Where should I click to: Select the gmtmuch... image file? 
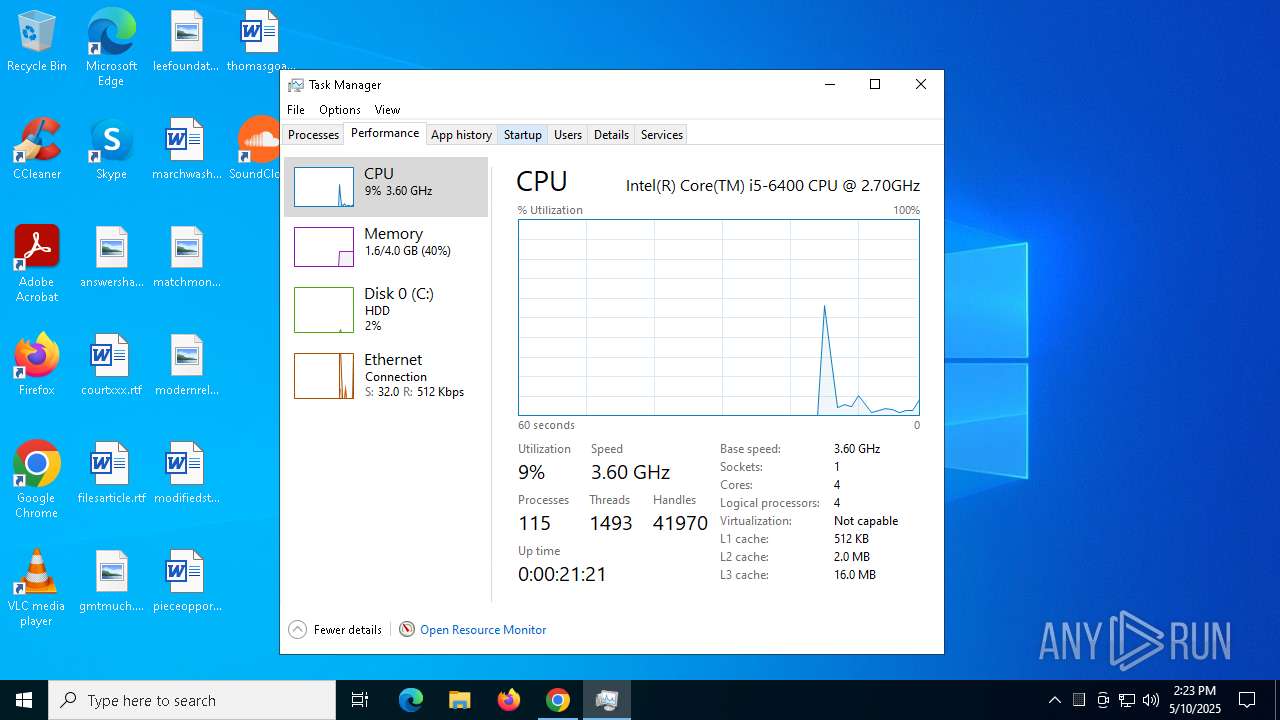[x=111, y=582]
